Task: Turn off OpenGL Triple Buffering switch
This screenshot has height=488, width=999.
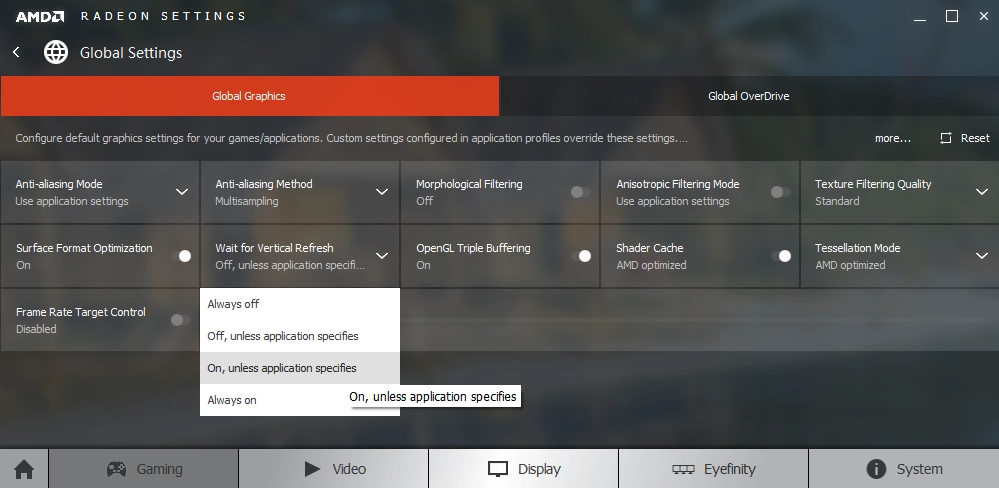Action: click(x=581, y=256)
